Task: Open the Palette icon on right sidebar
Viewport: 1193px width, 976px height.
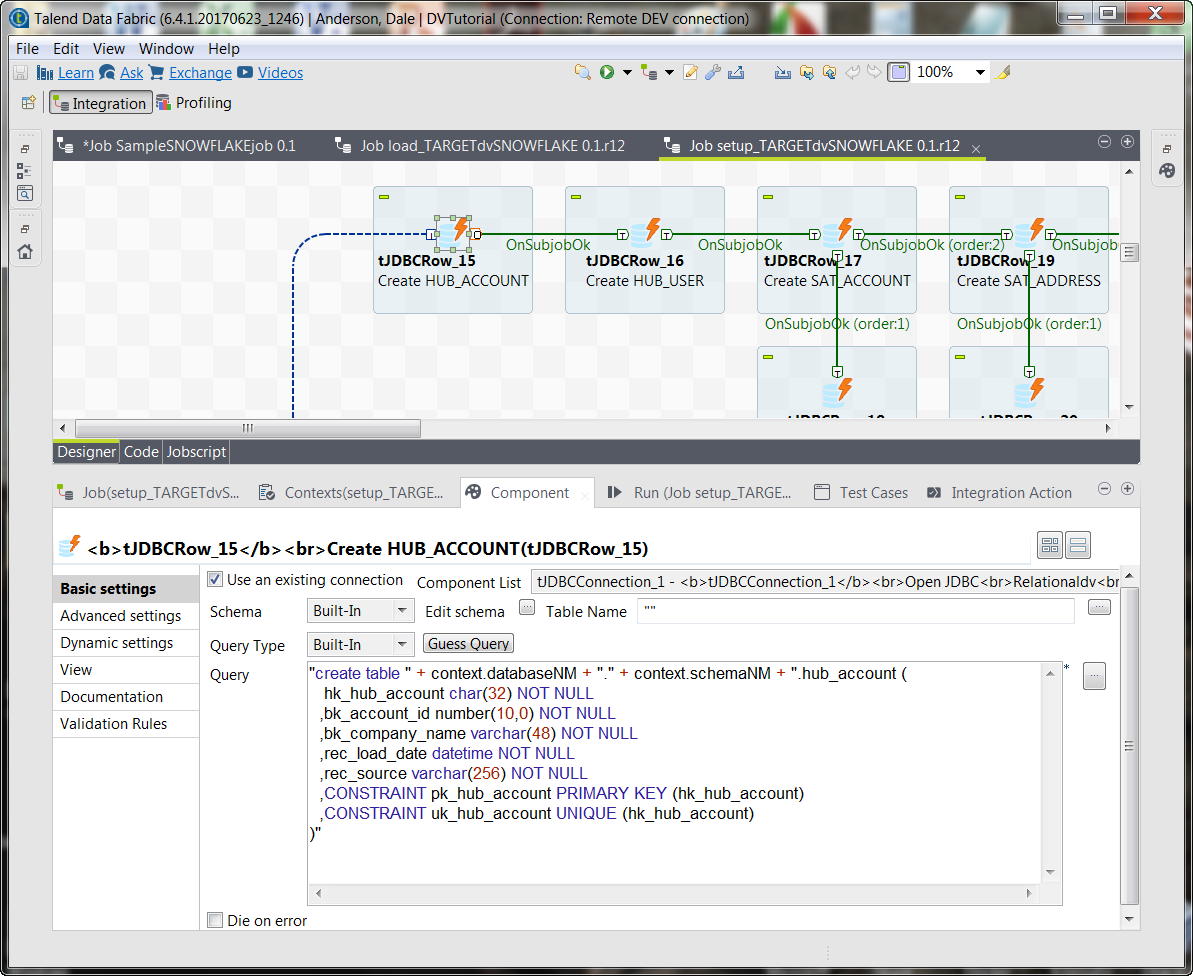Action: [1167, 171]
